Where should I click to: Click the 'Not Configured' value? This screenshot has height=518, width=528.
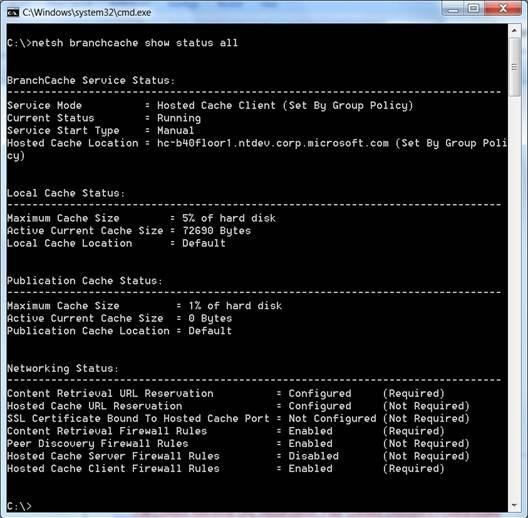click(332, 418)
